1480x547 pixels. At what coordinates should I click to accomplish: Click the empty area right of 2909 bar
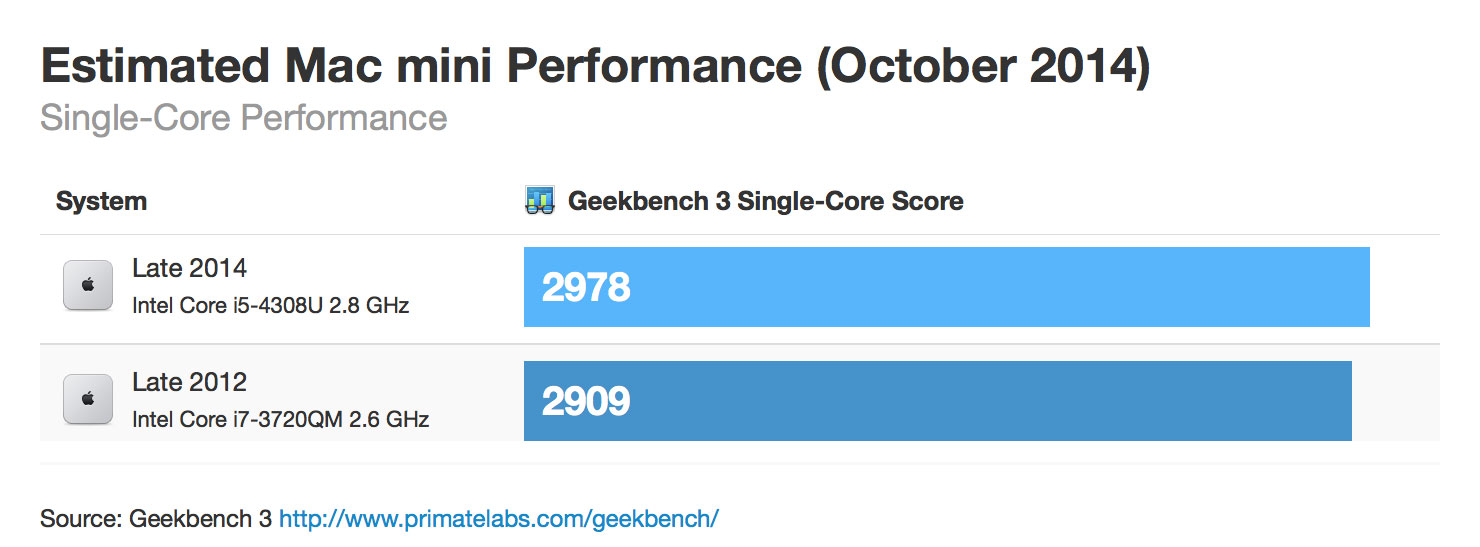click(x=1396, y=401)
